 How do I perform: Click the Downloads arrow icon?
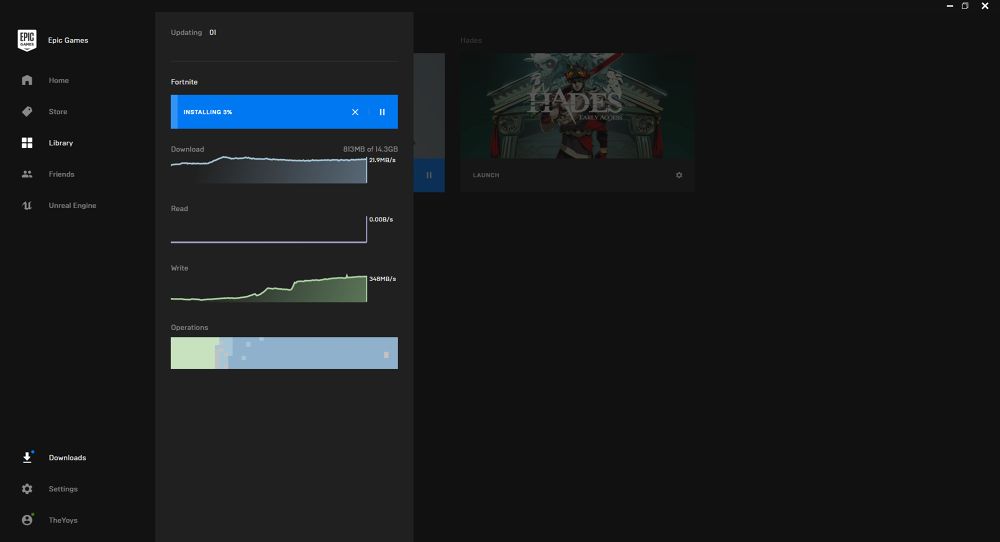(27, 458)
